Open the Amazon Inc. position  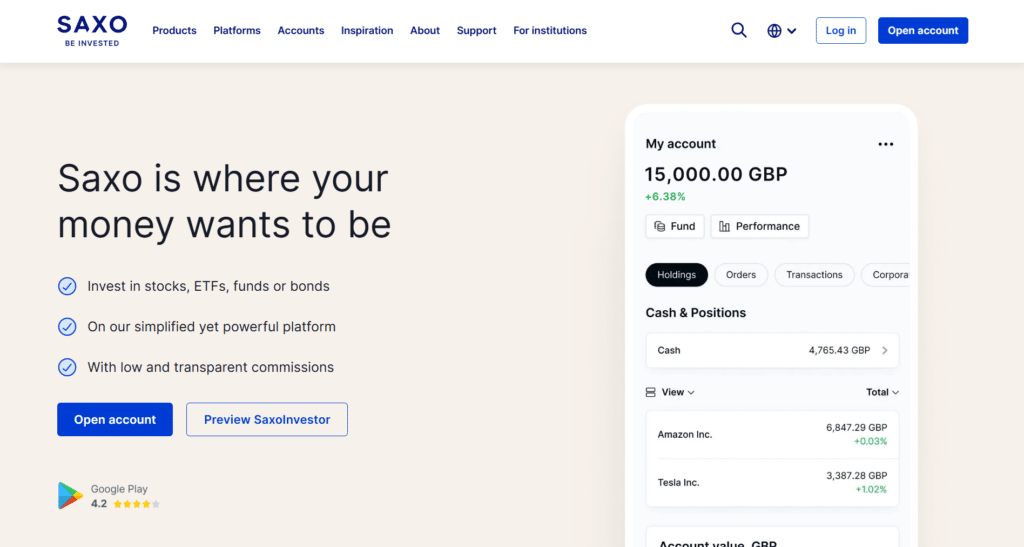point(772,435)
